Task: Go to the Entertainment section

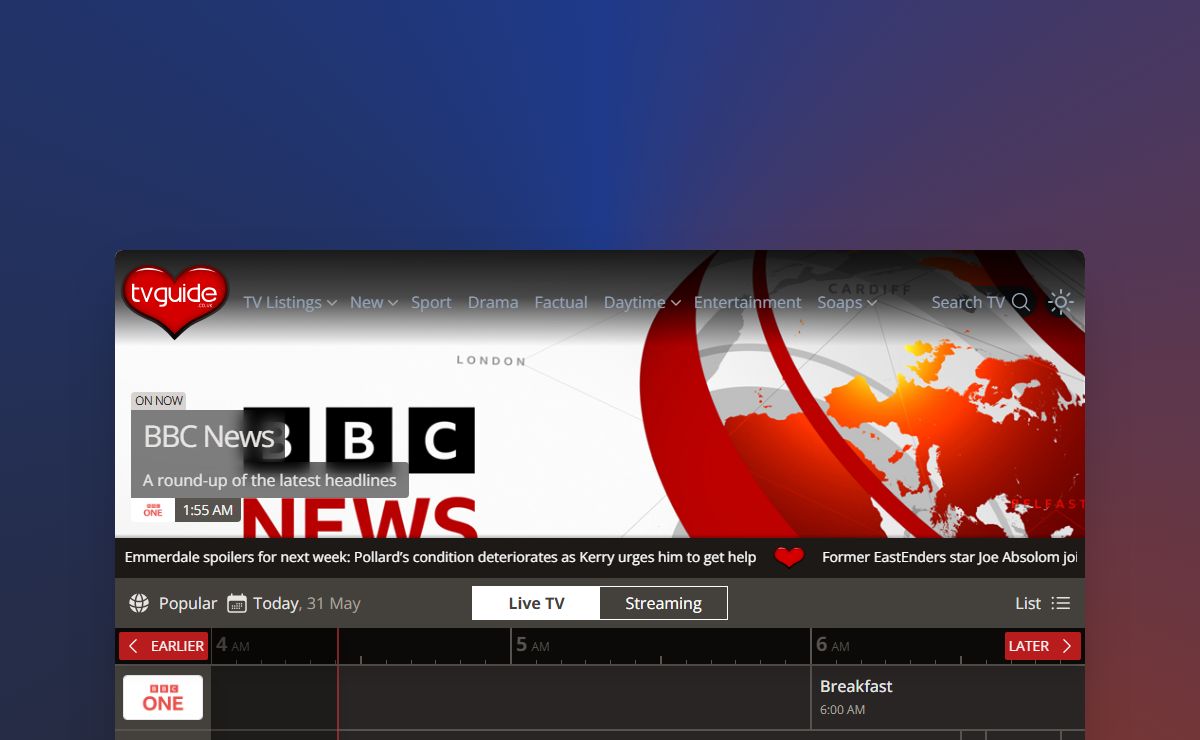Action: [748, 302]
